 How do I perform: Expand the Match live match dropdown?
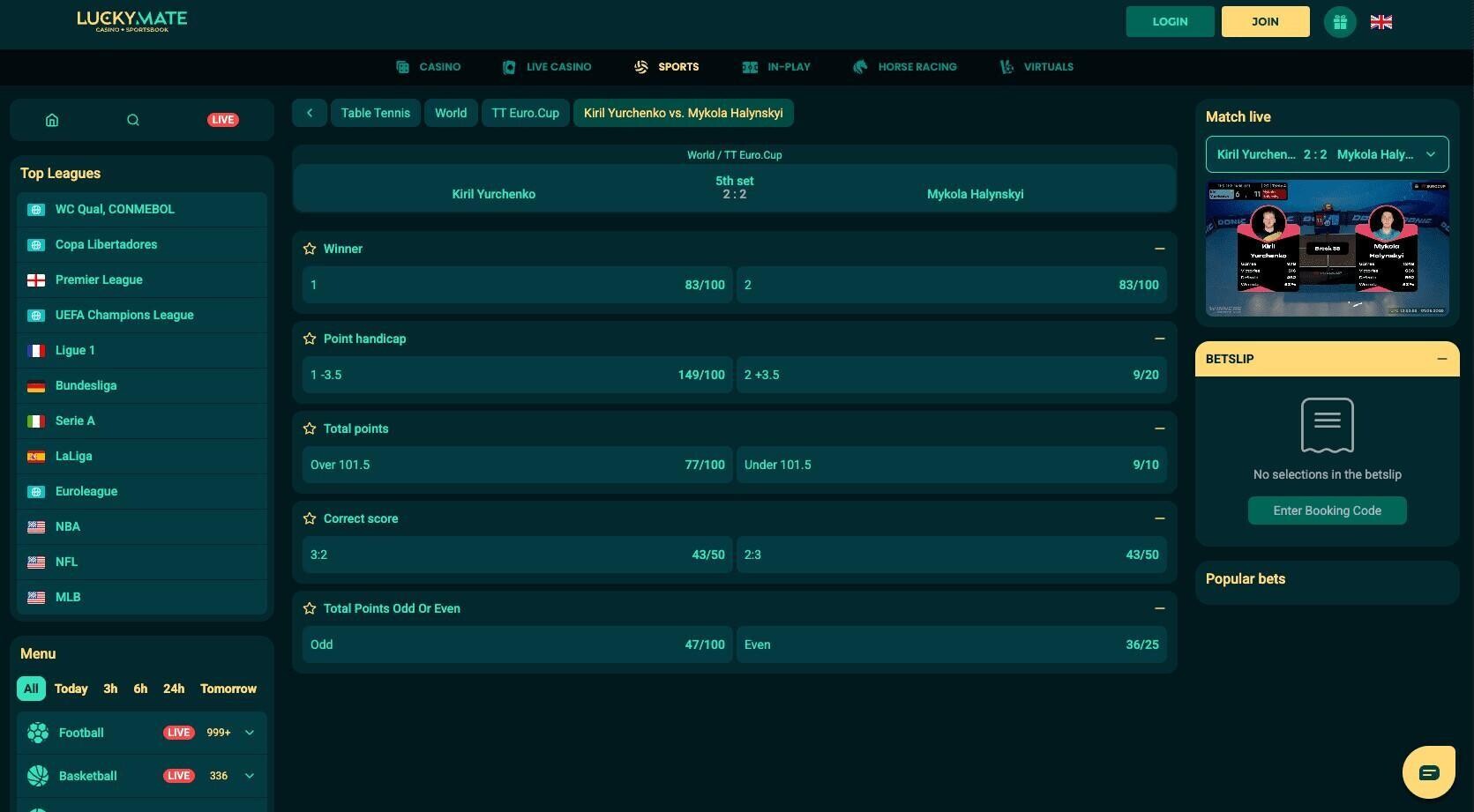point(1430,155)
